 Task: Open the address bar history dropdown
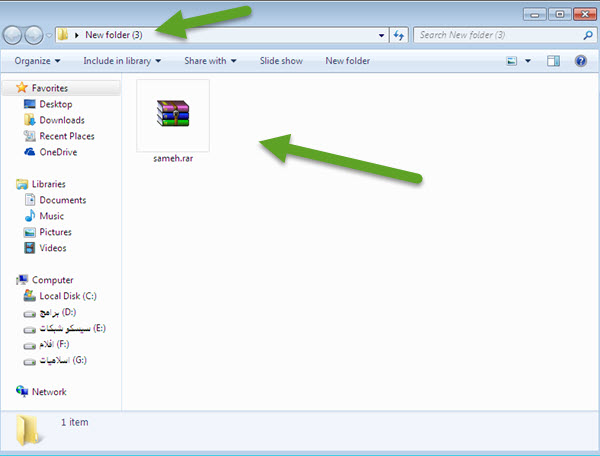coord(381,36)
